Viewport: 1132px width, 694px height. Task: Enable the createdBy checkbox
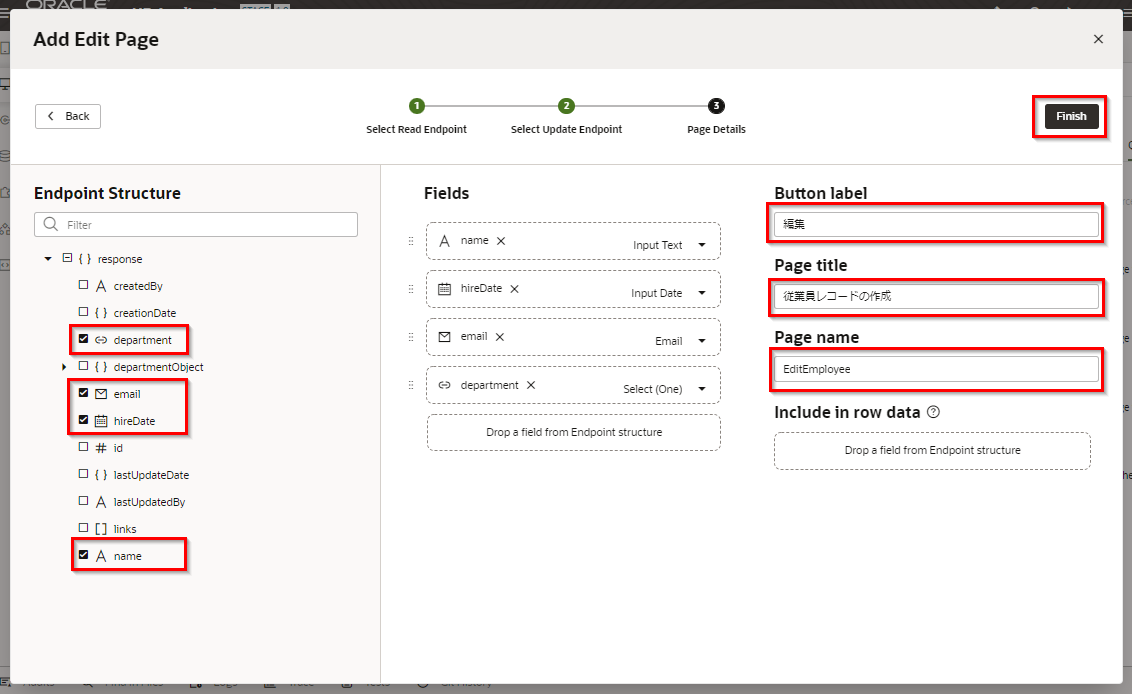click(84, 286)
